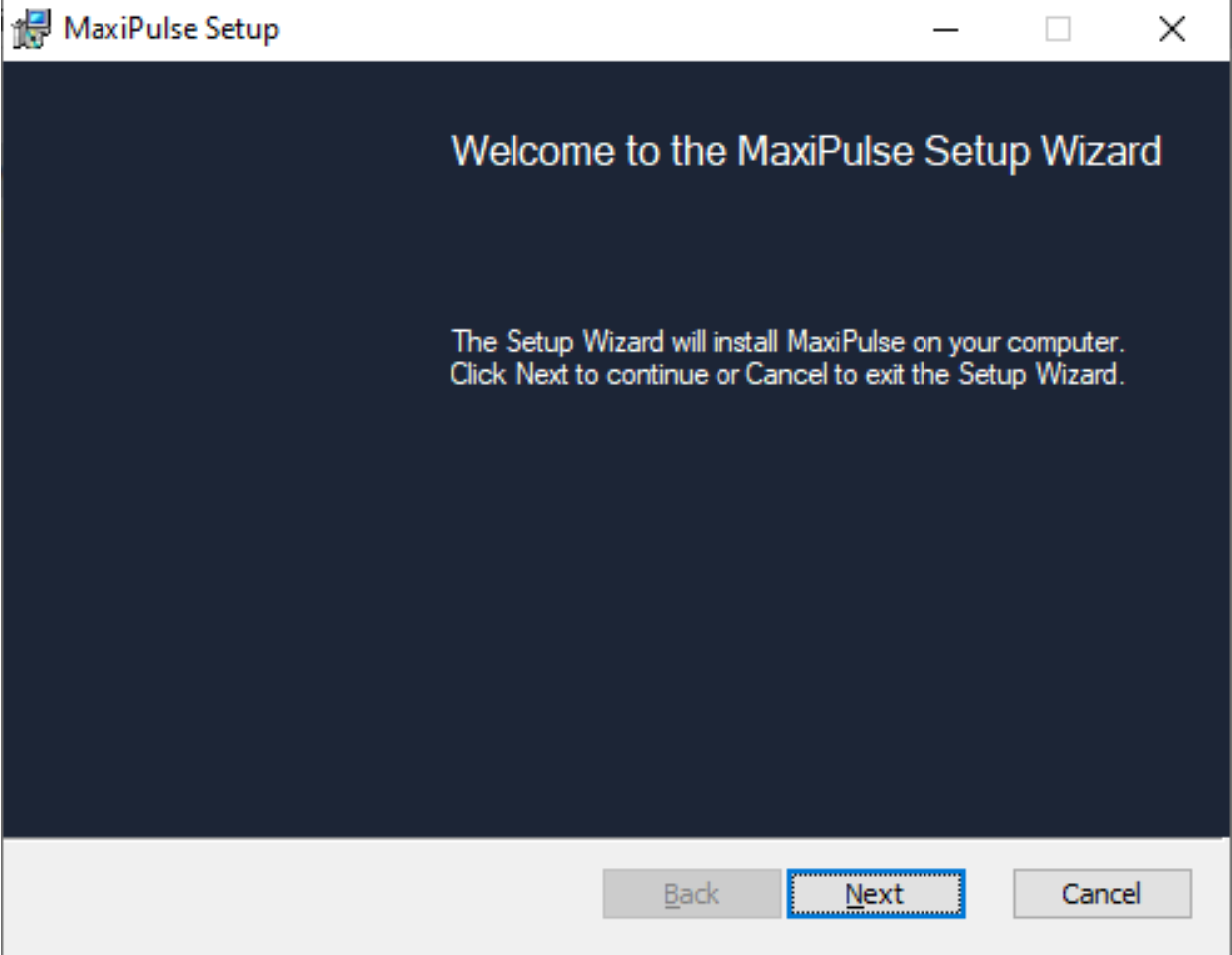Click the MaxiPulse installer icon in title bar
1232x955 pixels.
tap(31, 29)
